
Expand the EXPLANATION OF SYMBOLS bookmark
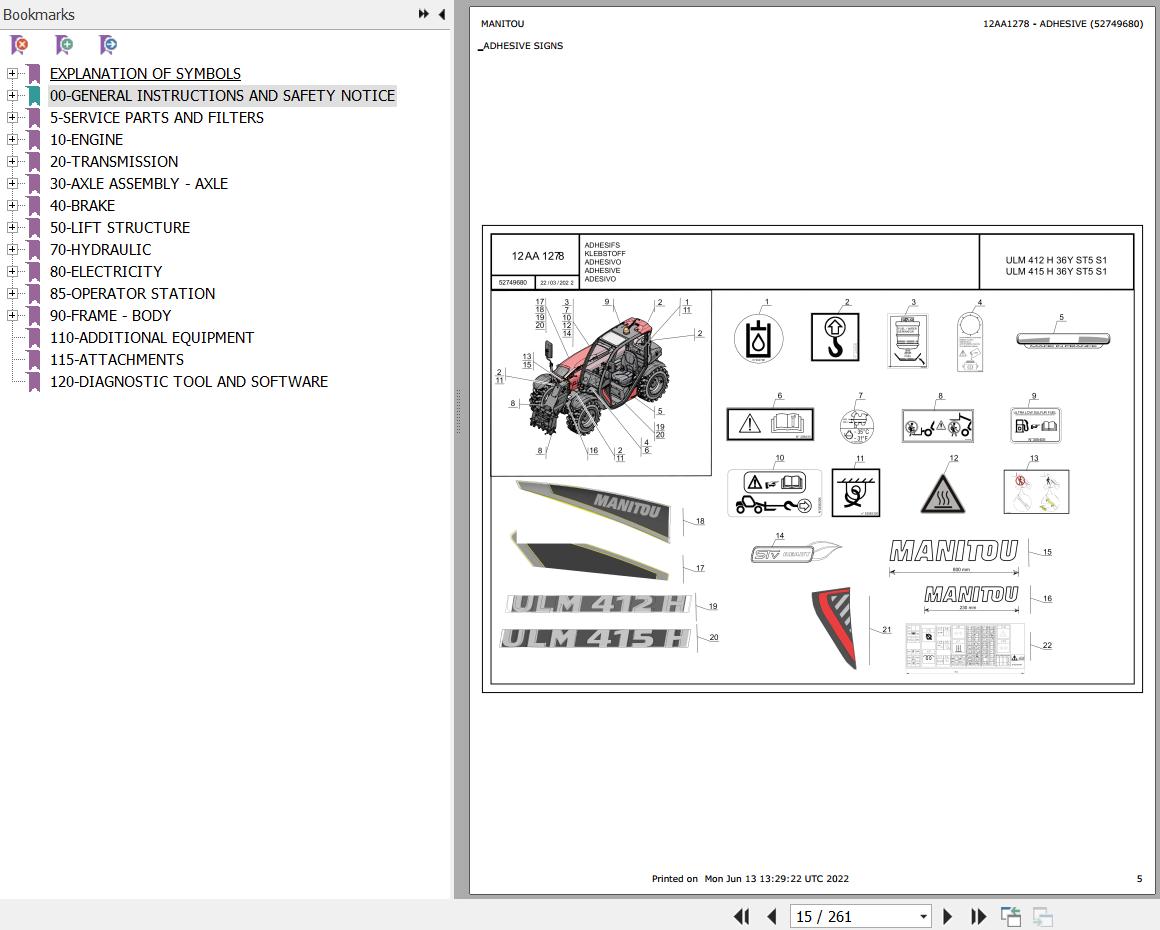coord(12,73)
